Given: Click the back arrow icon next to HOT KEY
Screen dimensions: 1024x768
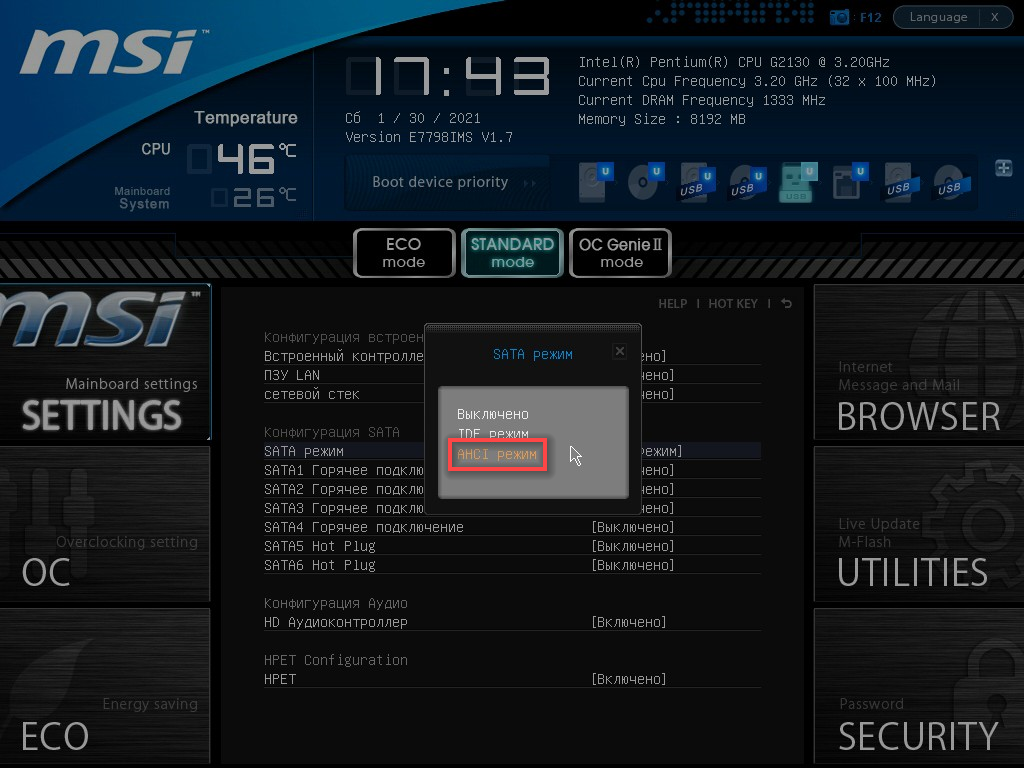Looking at the screenshot, I should (786, 304).
